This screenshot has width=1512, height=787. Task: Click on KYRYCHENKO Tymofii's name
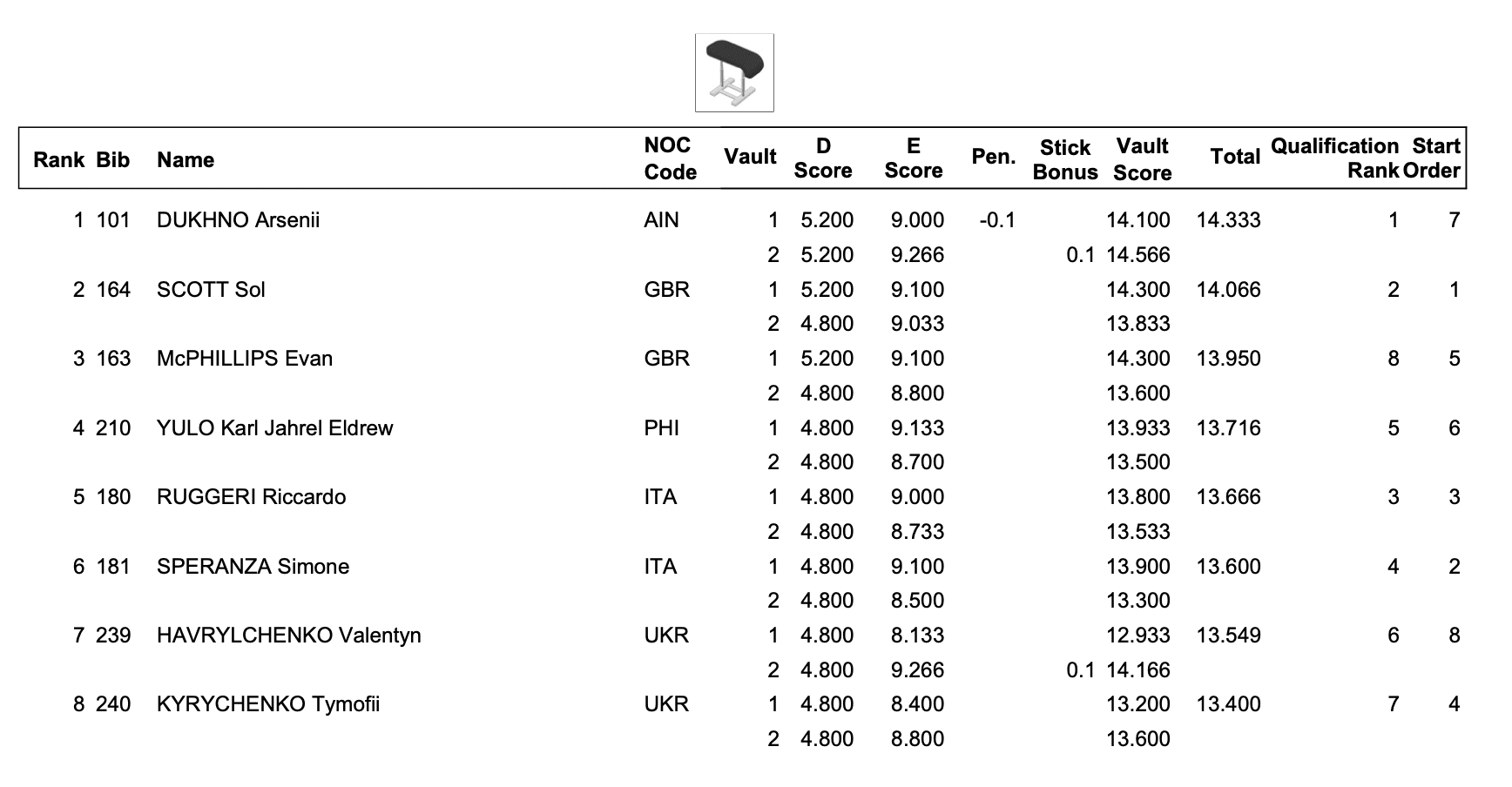click(268, 704)
